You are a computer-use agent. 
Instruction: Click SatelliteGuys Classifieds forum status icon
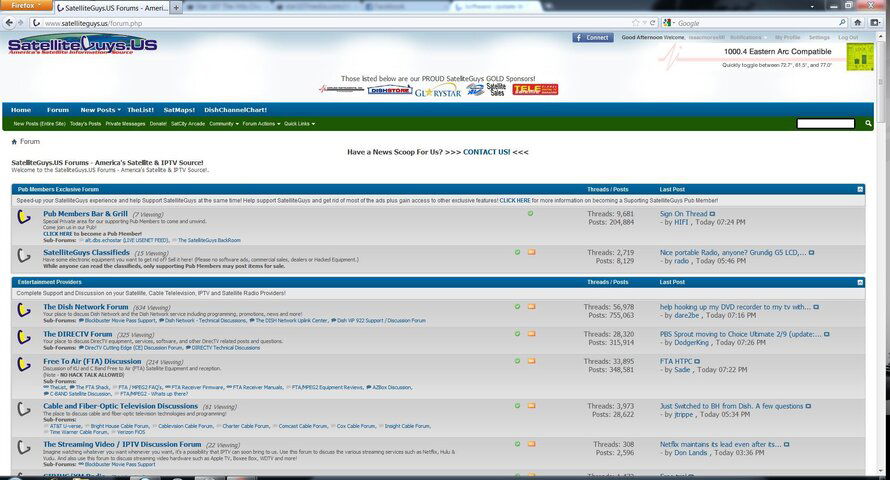(23, 255)
